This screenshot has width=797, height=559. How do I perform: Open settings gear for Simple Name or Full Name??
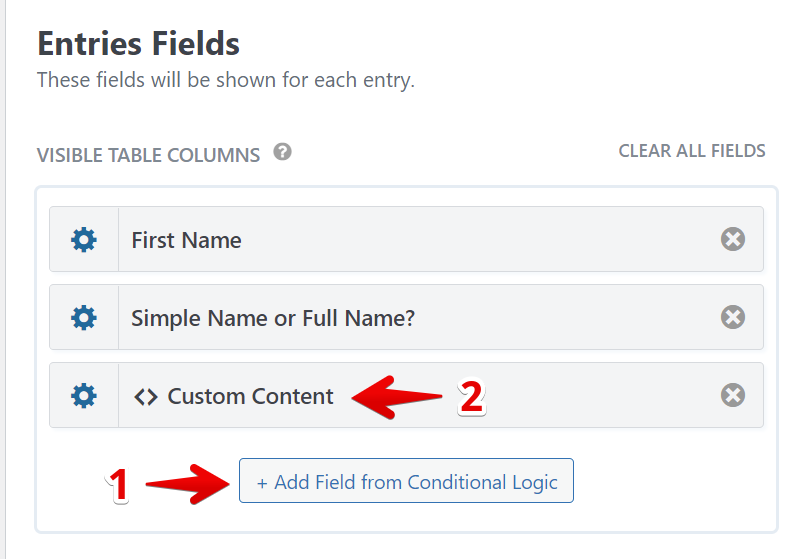click(x=84, y=318)
